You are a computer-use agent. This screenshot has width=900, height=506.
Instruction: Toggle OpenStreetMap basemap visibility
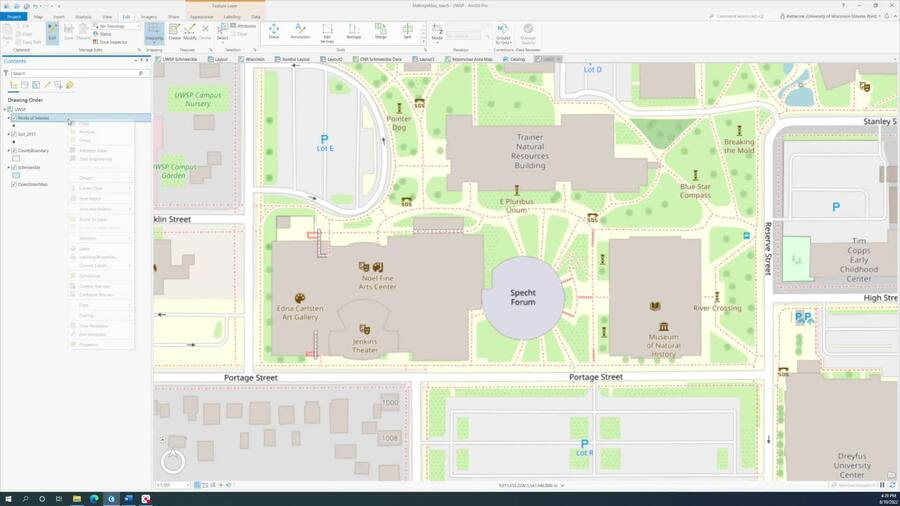(14, 185)
